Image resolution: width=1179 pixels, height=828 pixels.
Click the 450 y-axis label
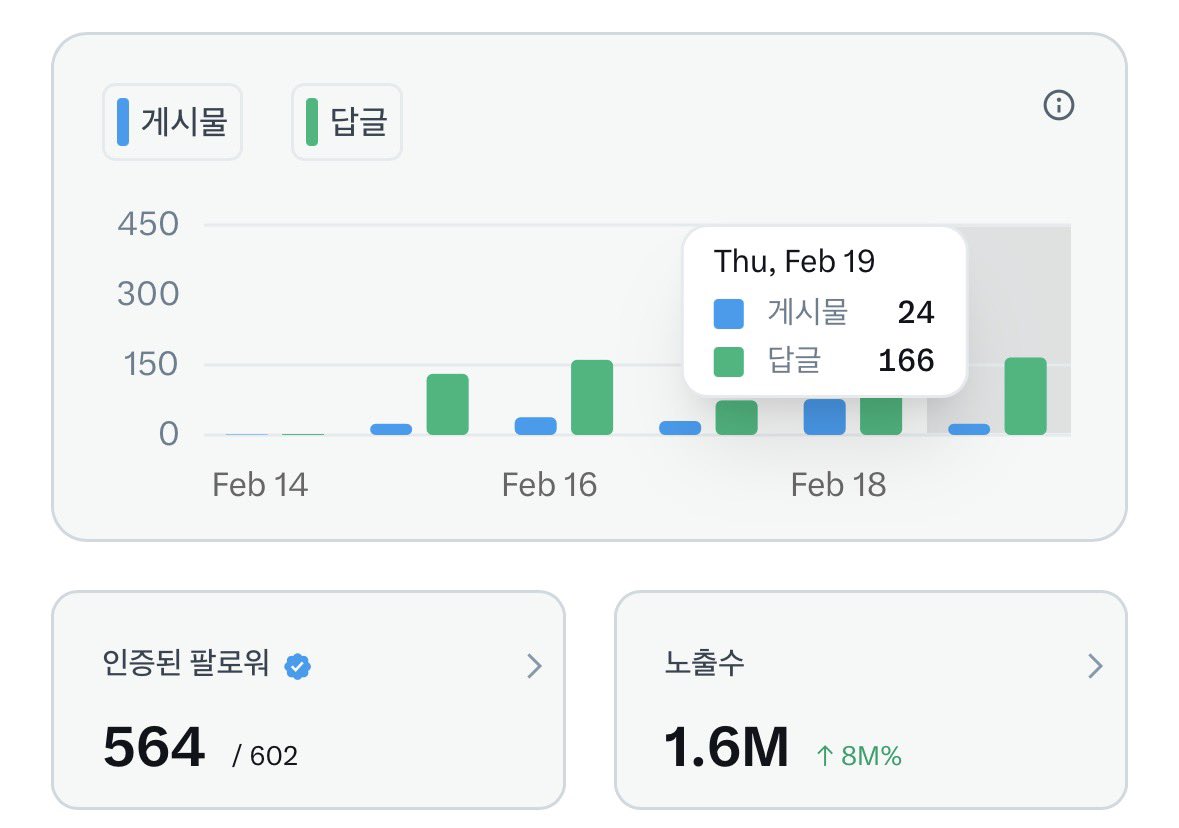coord(148,224)
